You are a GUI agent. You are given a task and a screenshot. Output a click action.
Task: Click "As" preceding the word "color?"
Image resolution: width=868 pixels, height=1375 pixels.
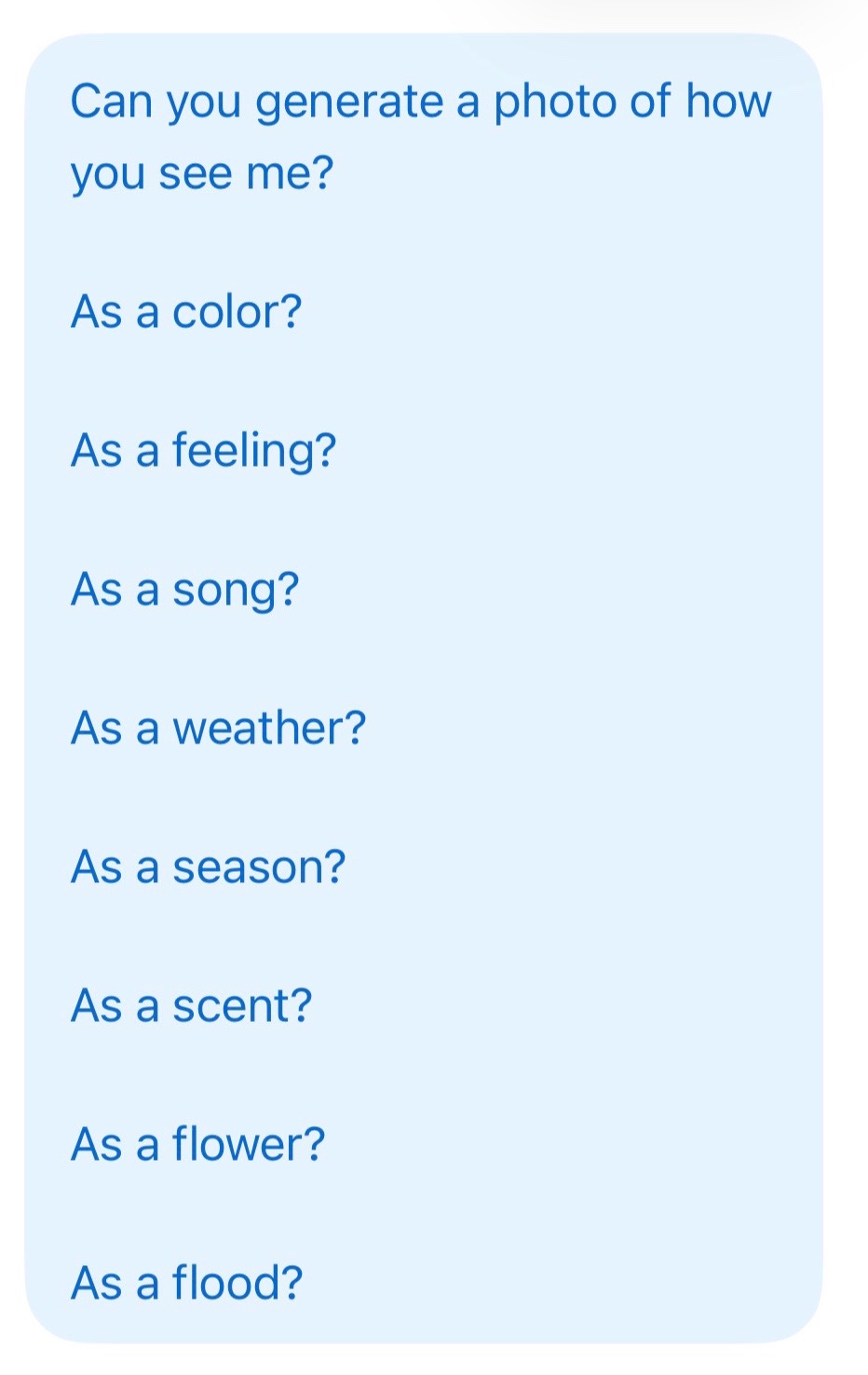point(97,312)
